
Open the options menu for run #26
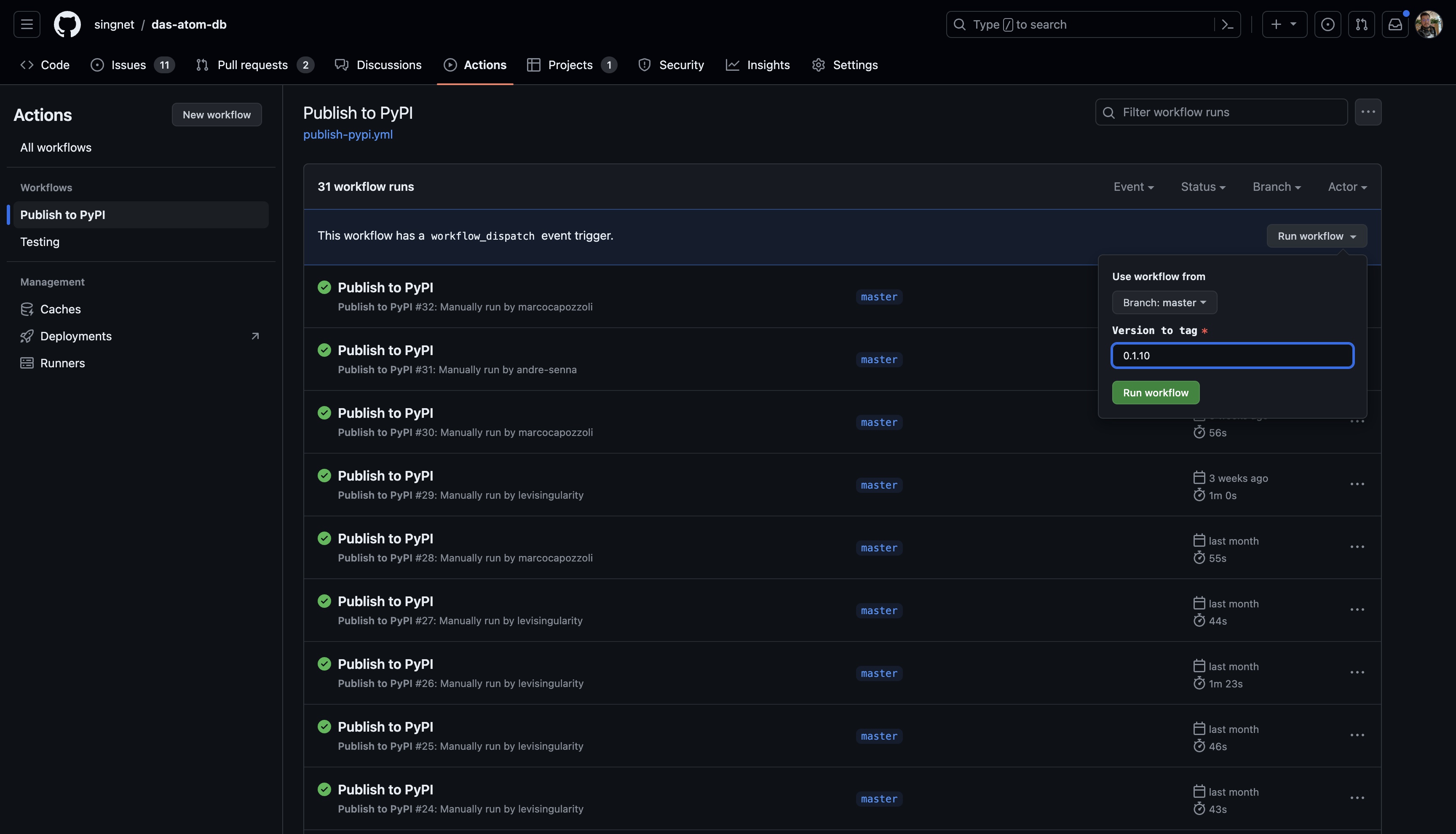(1357, 673)
